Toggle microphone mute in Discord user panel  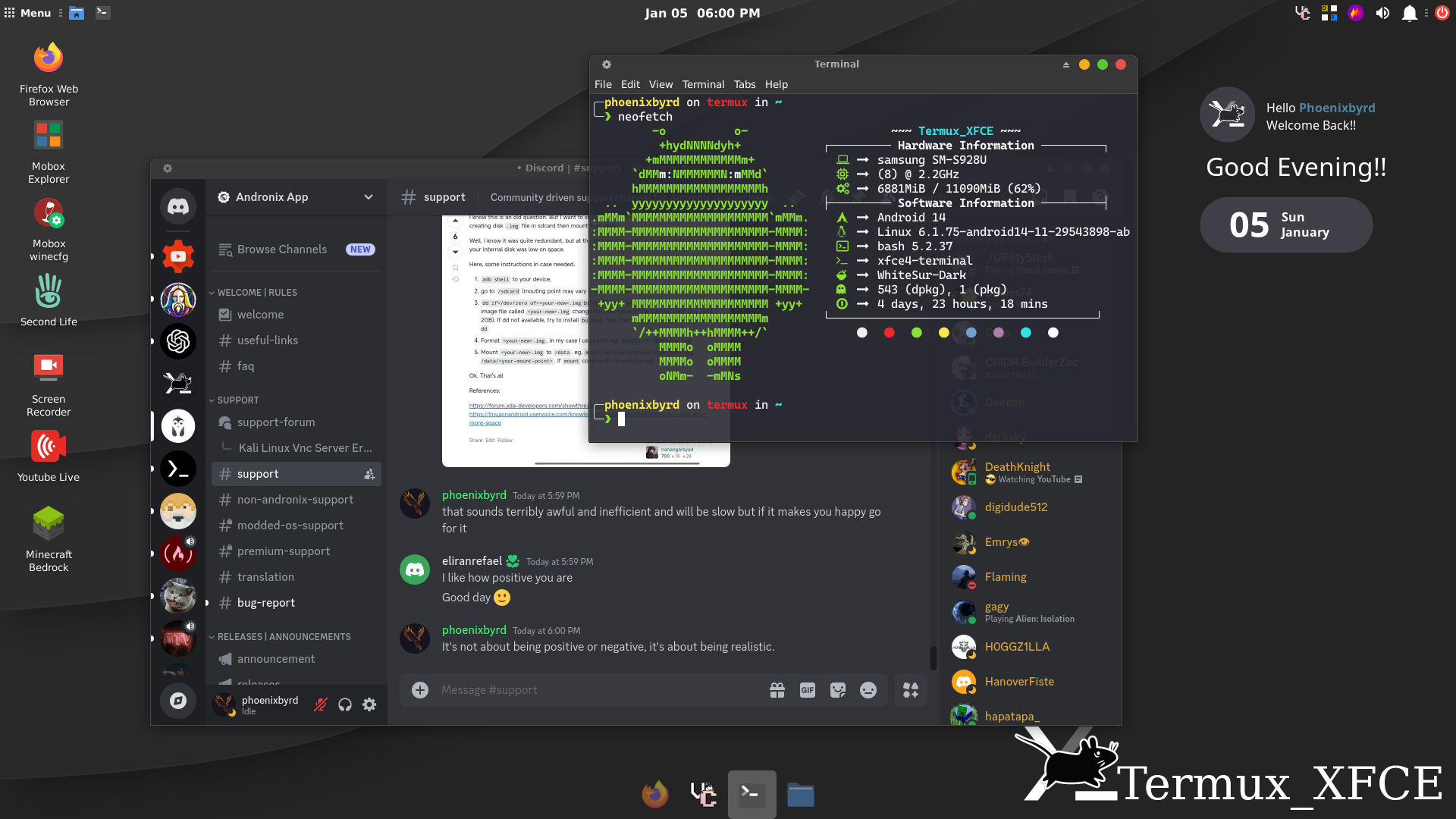point(321,704)
